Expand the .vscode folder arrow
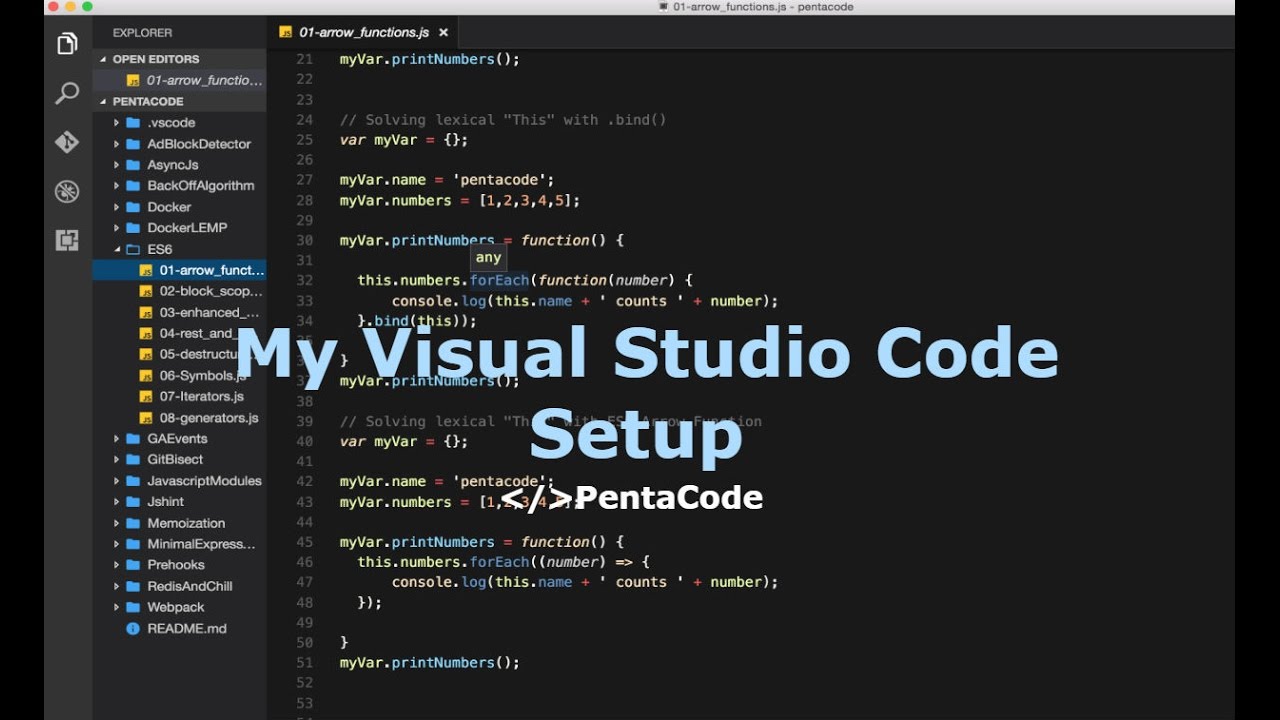Viewport: 1280px width, 720px height. pyautogui.click(x=117, y=123)
